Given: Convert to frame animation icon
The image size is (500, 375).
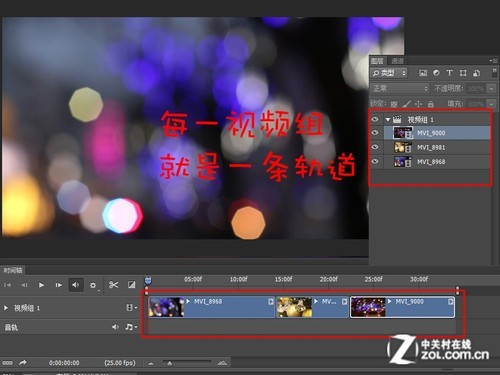Looking at the screenshot, I should [x=7, y=363].
